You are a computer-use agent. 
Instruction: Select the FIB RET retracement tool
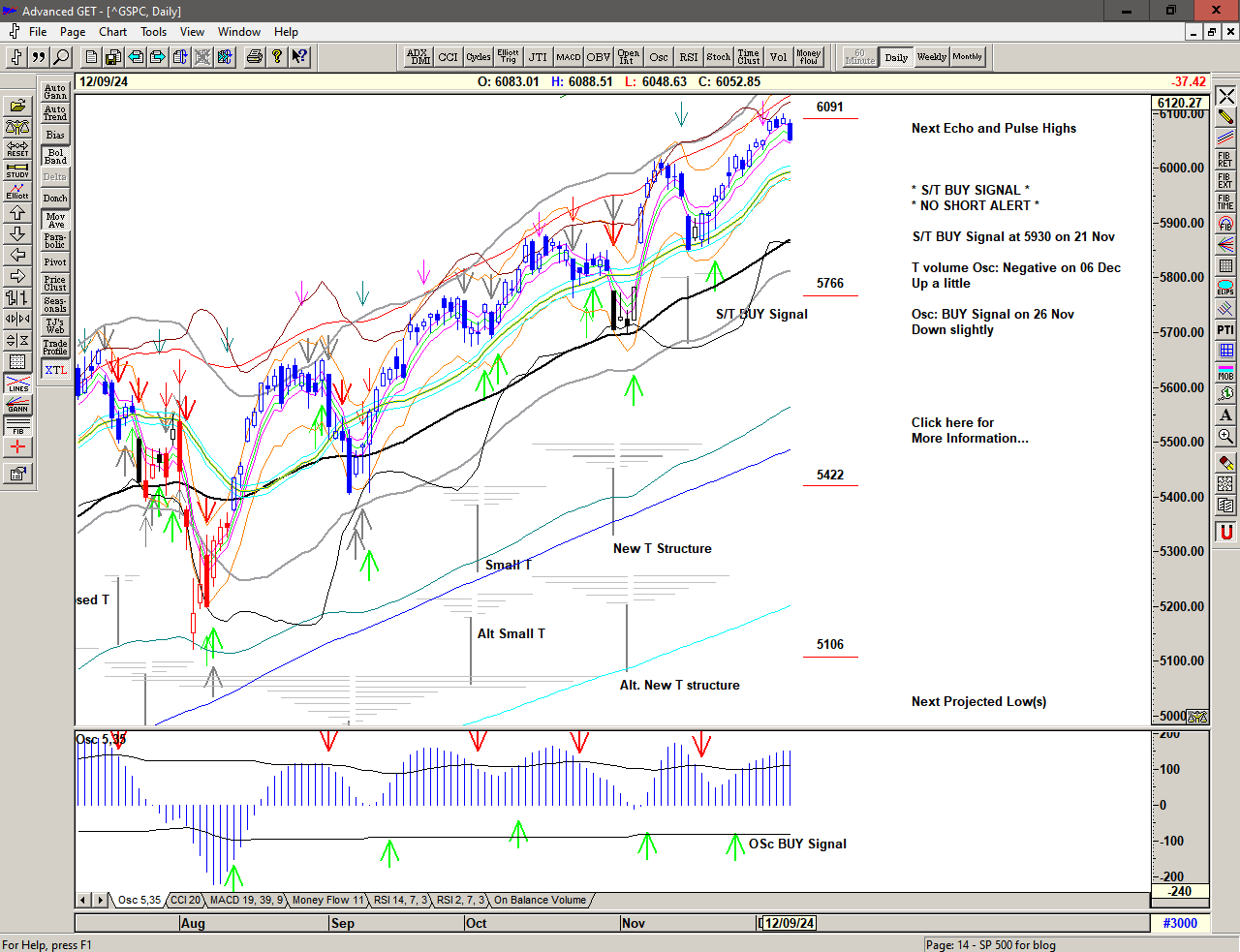pos(1225,160)
